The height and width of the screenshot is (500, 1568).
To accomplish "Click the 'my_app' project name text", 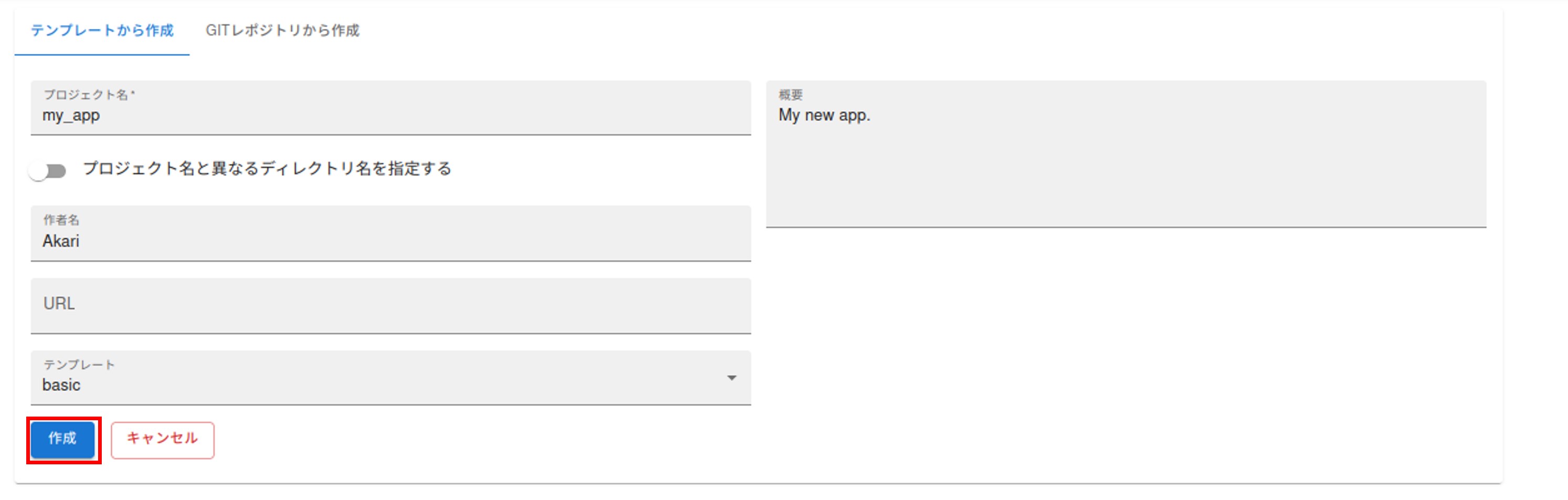I will [71, 116].
